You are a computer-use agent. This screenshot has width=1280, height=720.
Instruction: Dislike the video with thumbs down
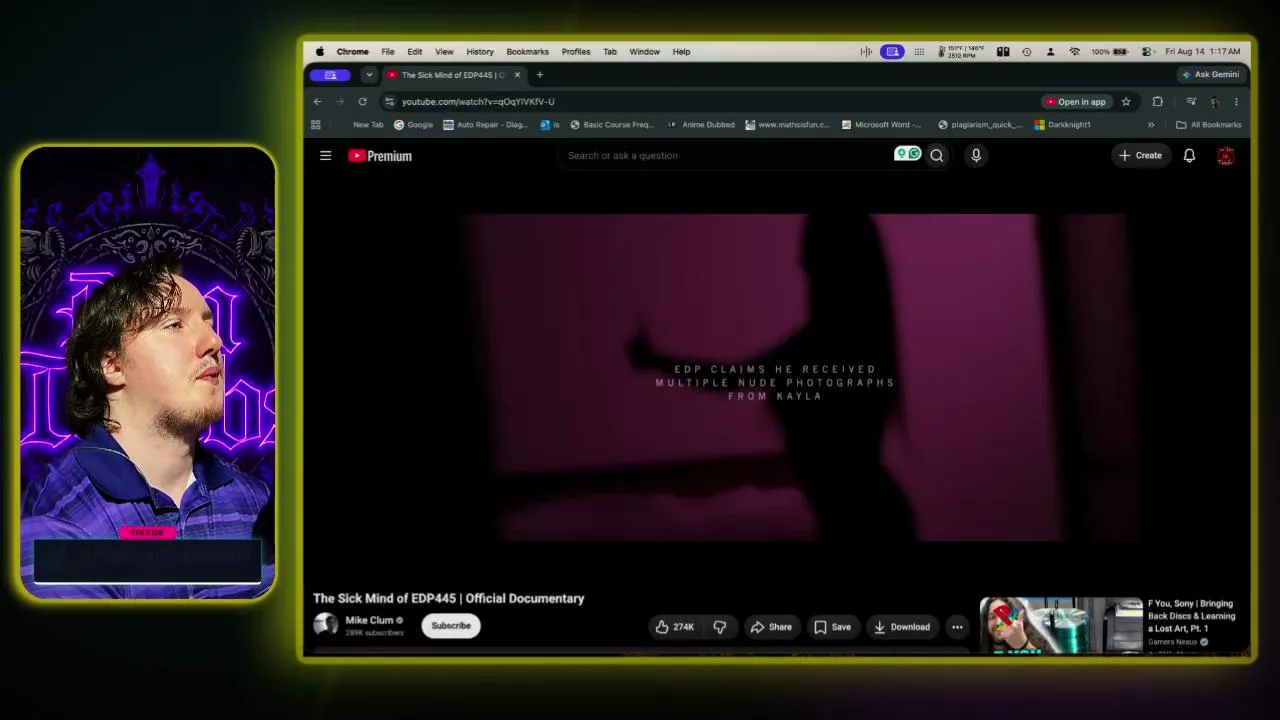(x=720, y=627)
